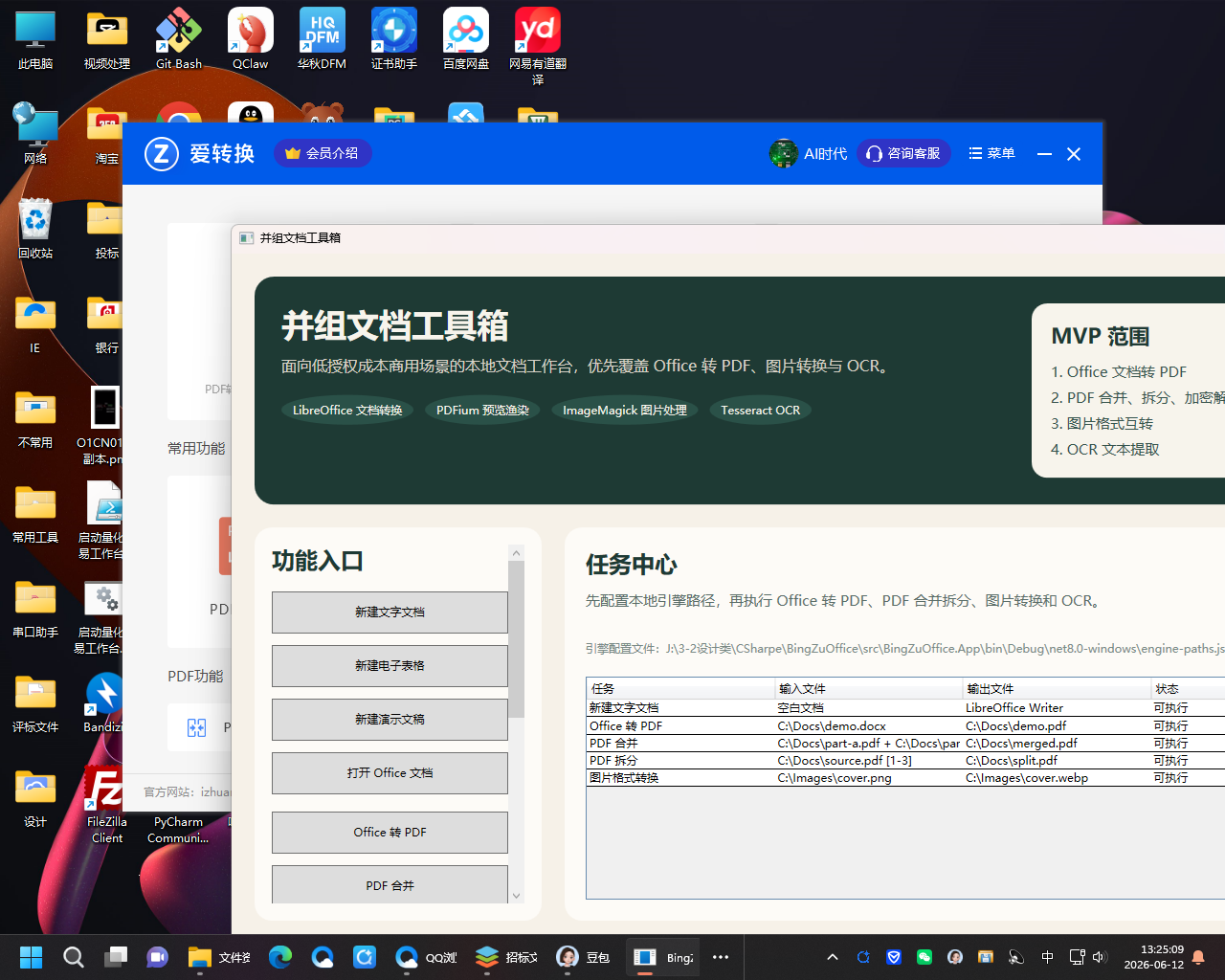Screen dimensions: 1225x980
Task: Click the 输出文件 column header
Action: (1057, 689)
